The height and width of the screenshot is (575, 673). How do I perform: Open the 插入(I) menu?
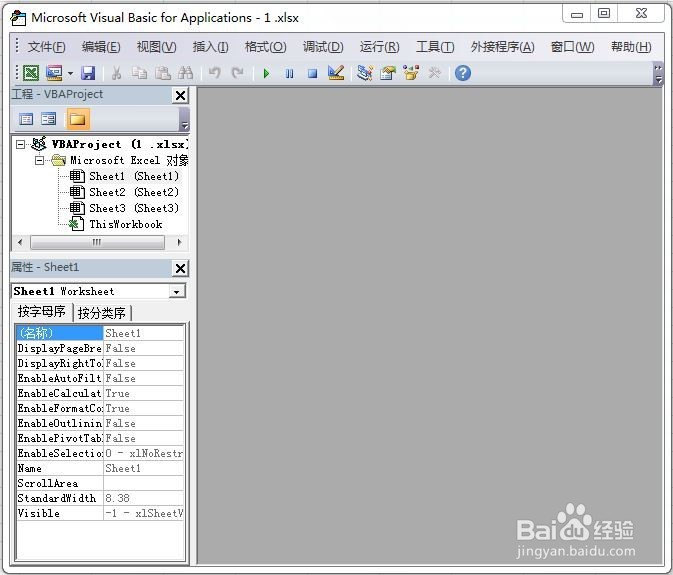210,46
